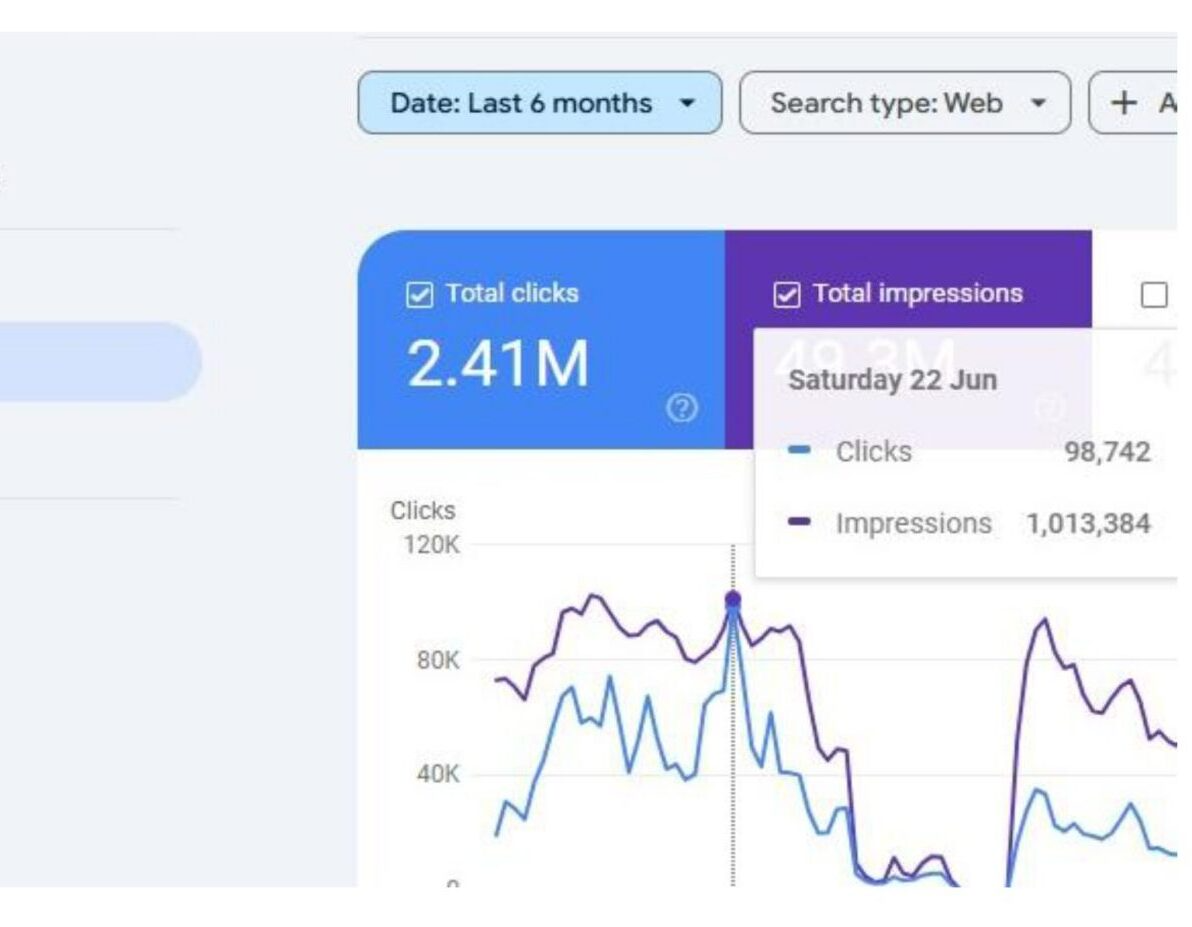
Task: Open the Search type: Web filter
Action: click(886, 103)
